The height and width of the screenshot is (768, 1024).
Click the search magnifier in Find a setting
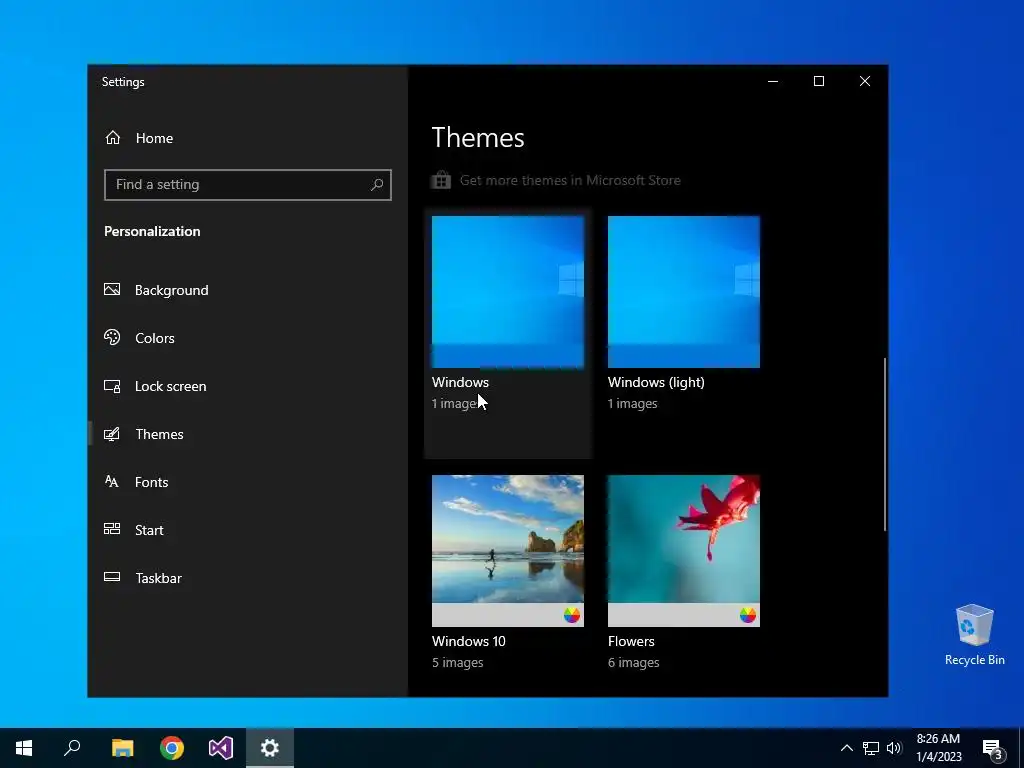point(377,185)
